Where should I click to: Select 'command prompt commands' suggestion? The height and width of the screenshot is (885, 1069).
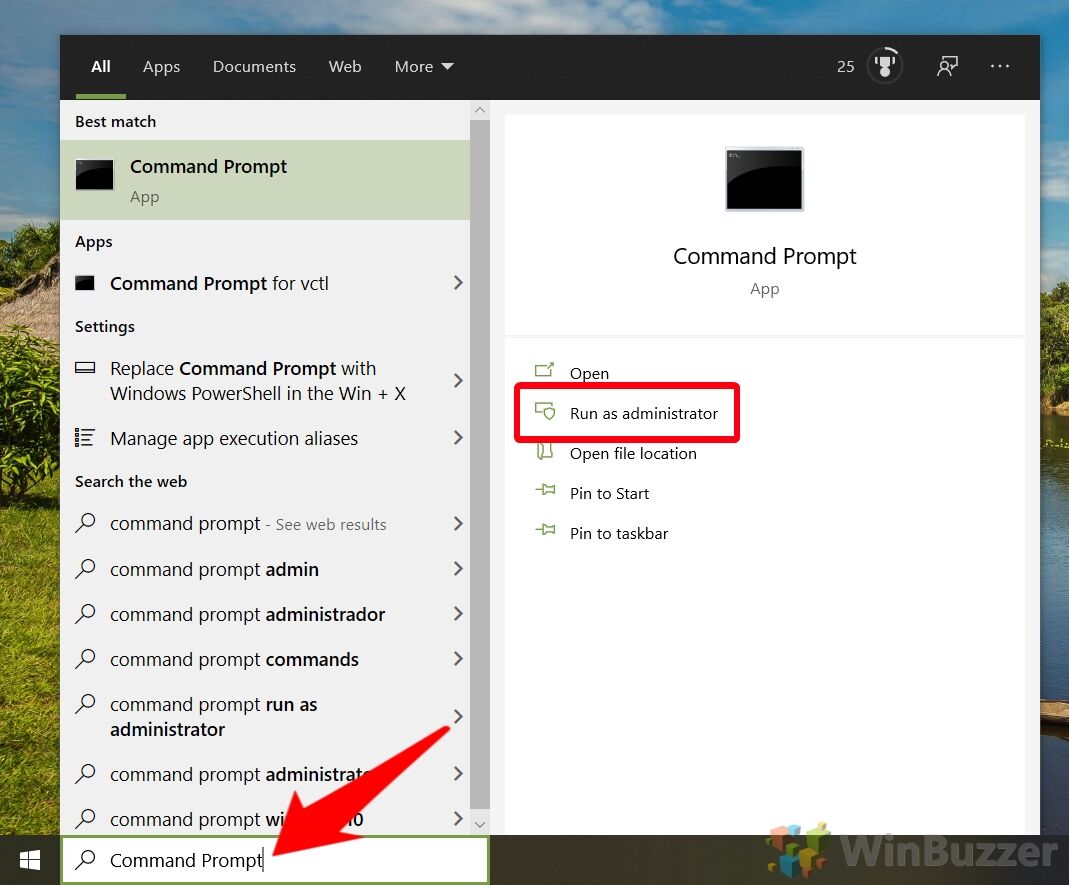tap(265, 659)
